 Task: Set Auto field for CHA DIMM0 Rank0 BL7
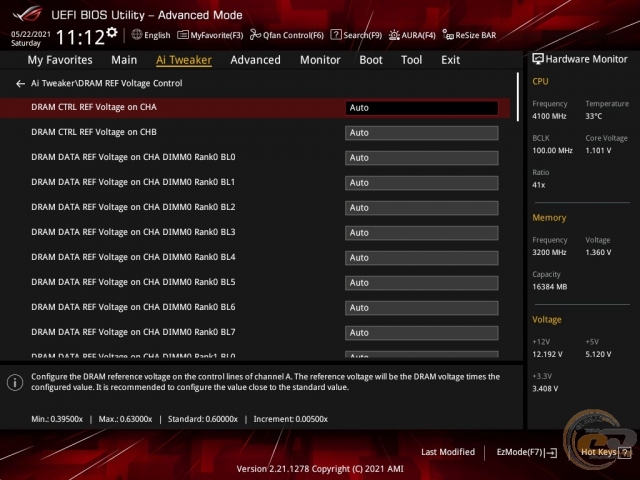pos(422,333)
